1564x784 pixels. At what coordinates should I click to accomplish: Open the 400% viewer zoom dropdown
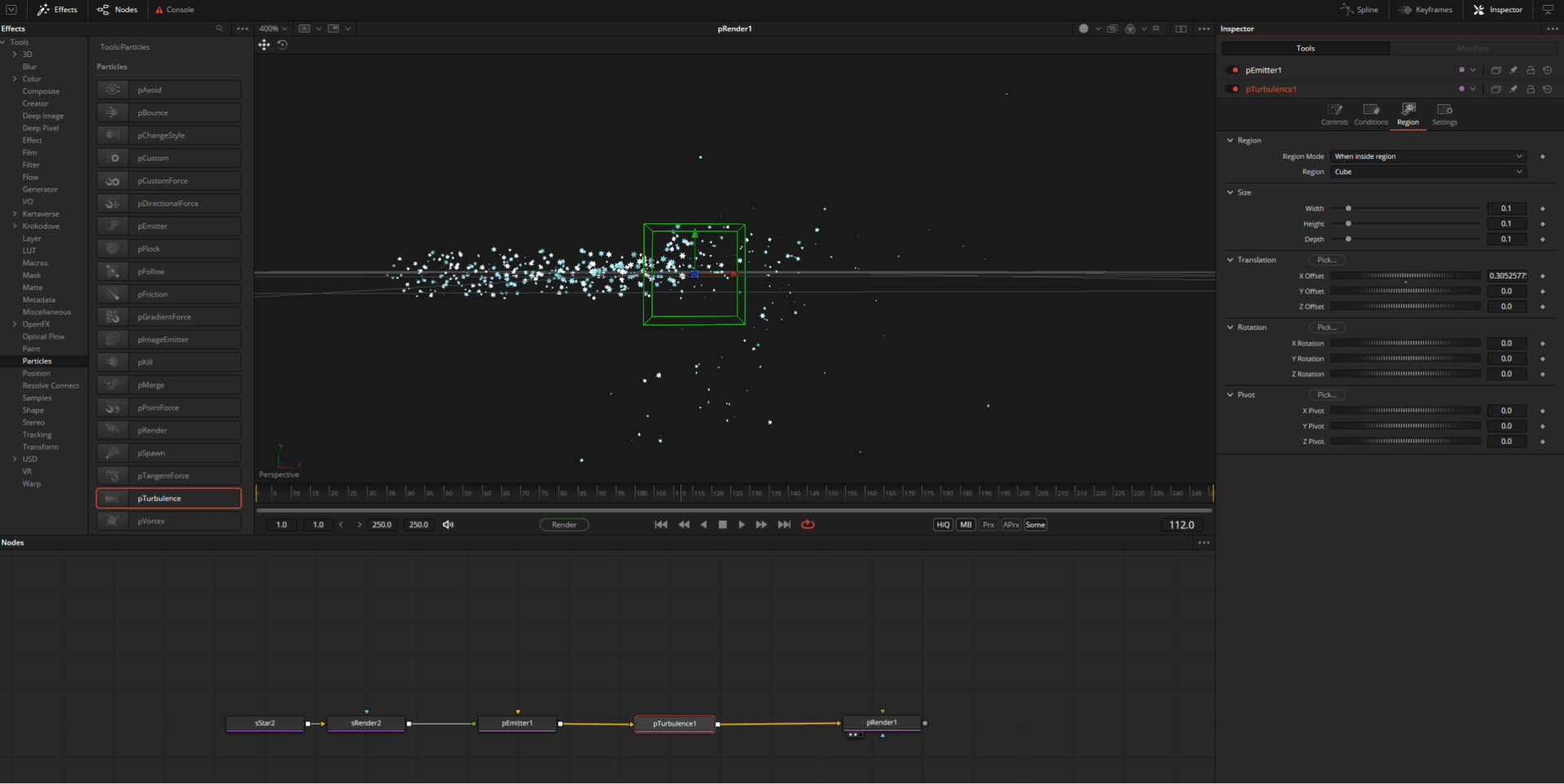[273, 28]
